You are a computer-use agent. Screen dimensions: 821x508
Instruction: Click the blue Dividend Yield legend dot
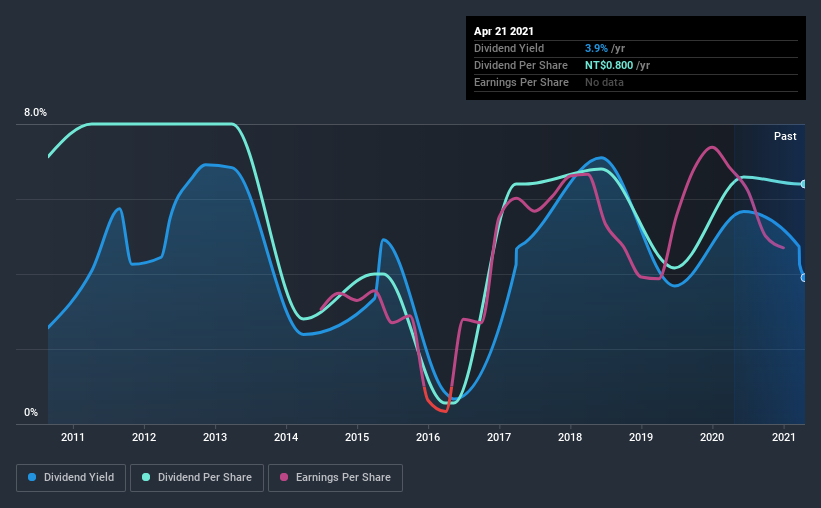(x=32, y=477)
